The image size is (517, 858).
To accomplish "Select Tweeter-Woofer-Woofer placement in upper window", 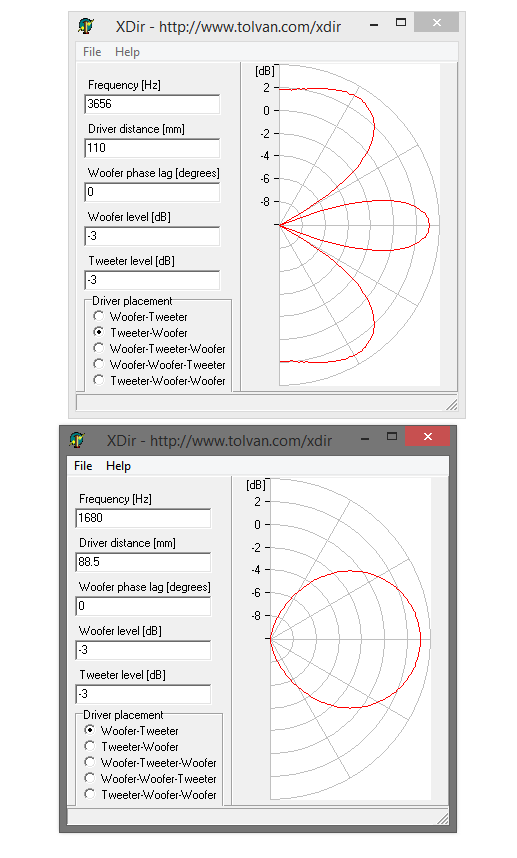I will tap(159, 380).
